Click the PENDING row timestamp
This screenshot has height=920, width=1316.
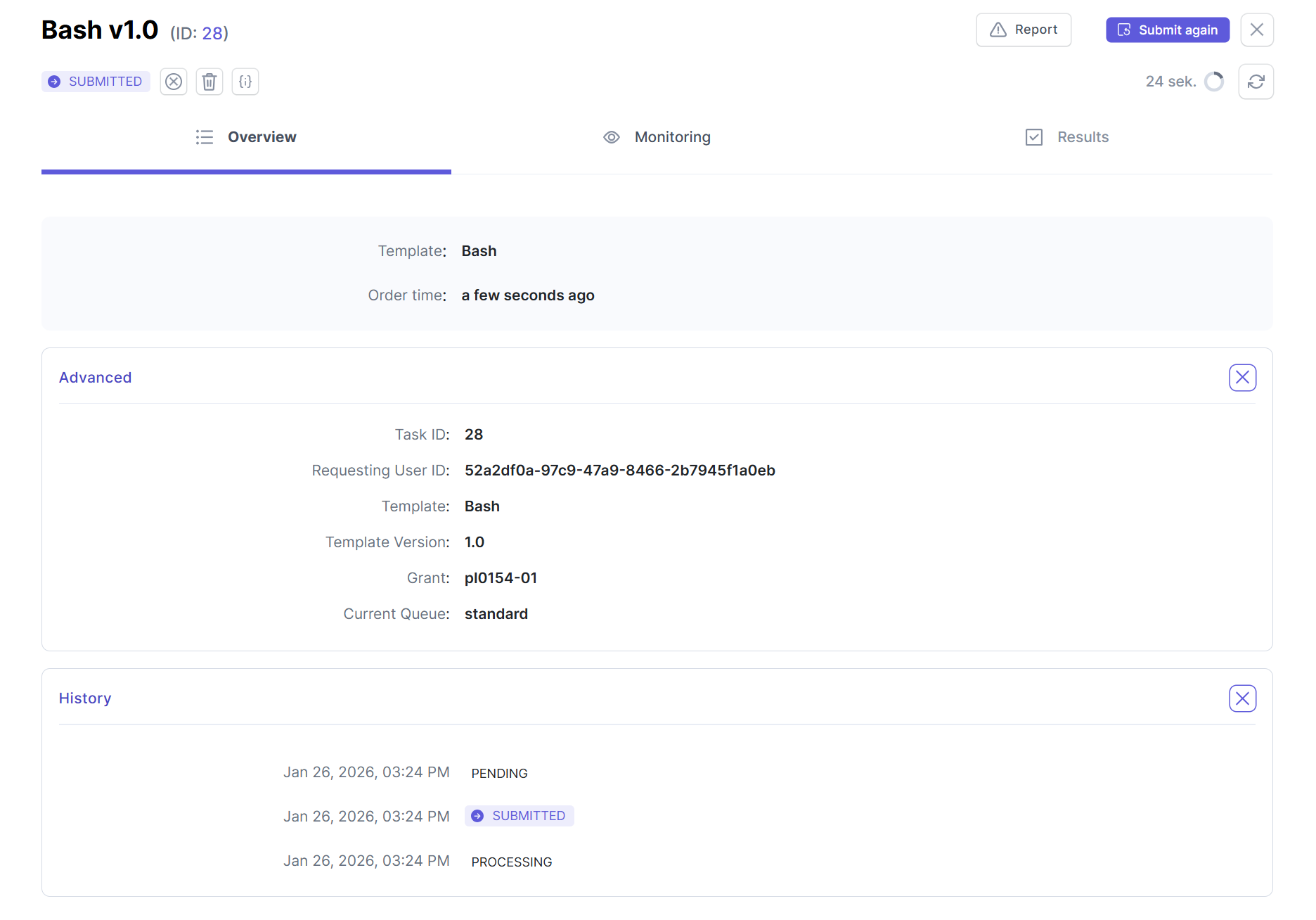(x=366, y=772)
